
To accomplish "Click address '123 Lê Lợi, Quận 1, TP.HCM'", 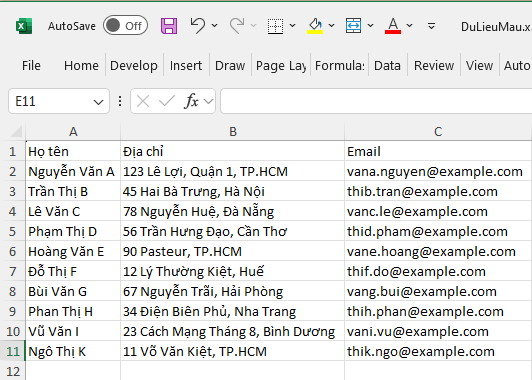I will pos(232,171).
